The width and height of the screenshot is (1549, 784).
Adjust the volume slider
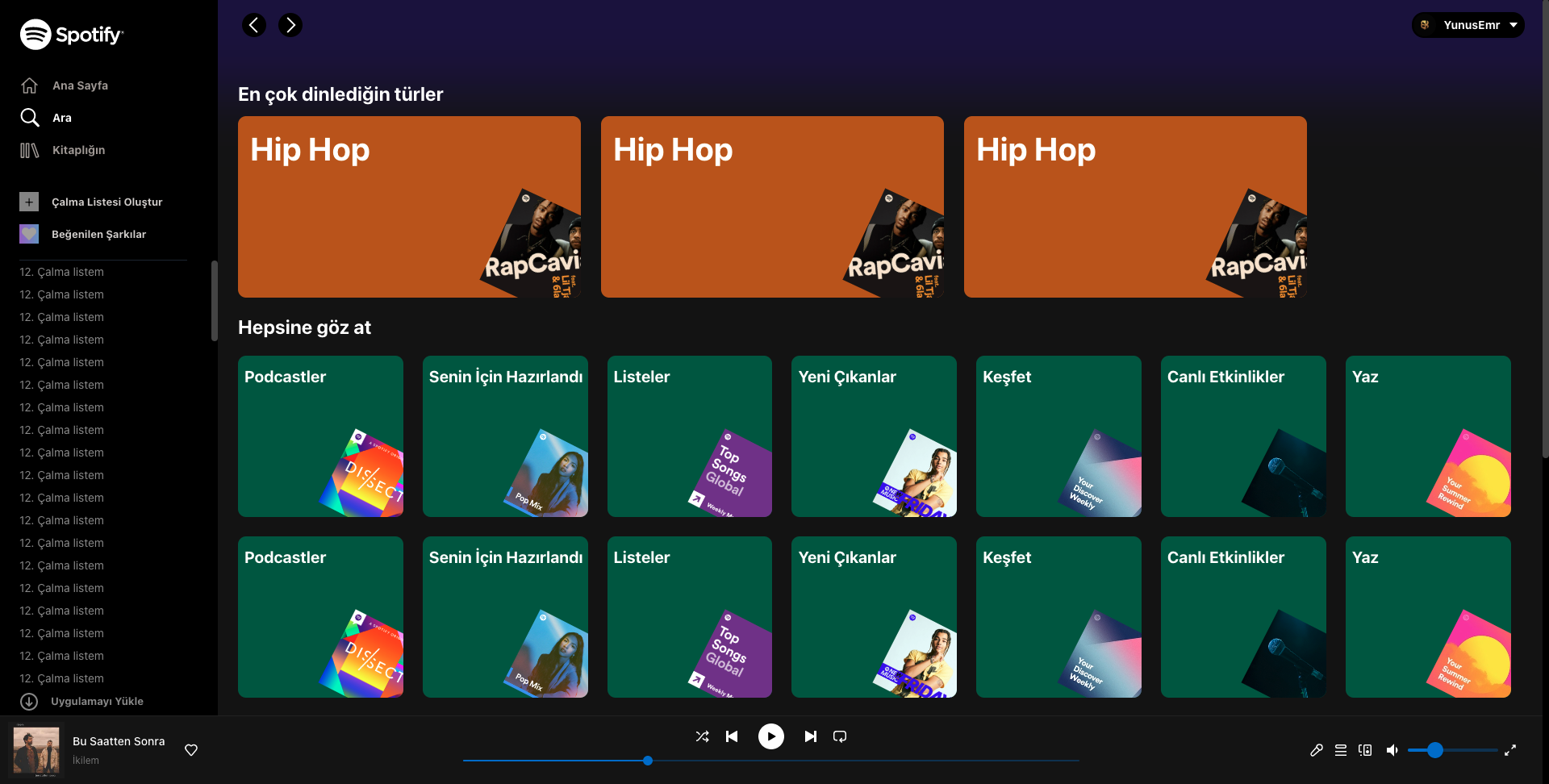(1452, 750)
